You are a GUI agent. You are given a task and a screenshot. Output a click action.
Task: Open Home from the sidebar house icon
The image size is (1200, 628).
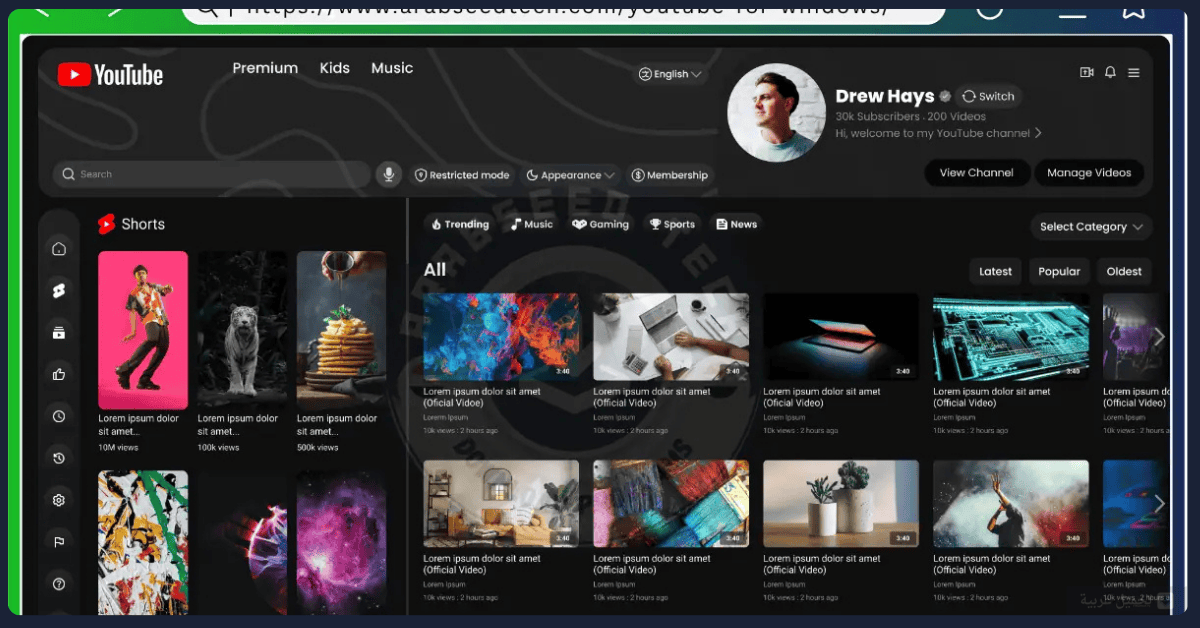coord(59,248)
